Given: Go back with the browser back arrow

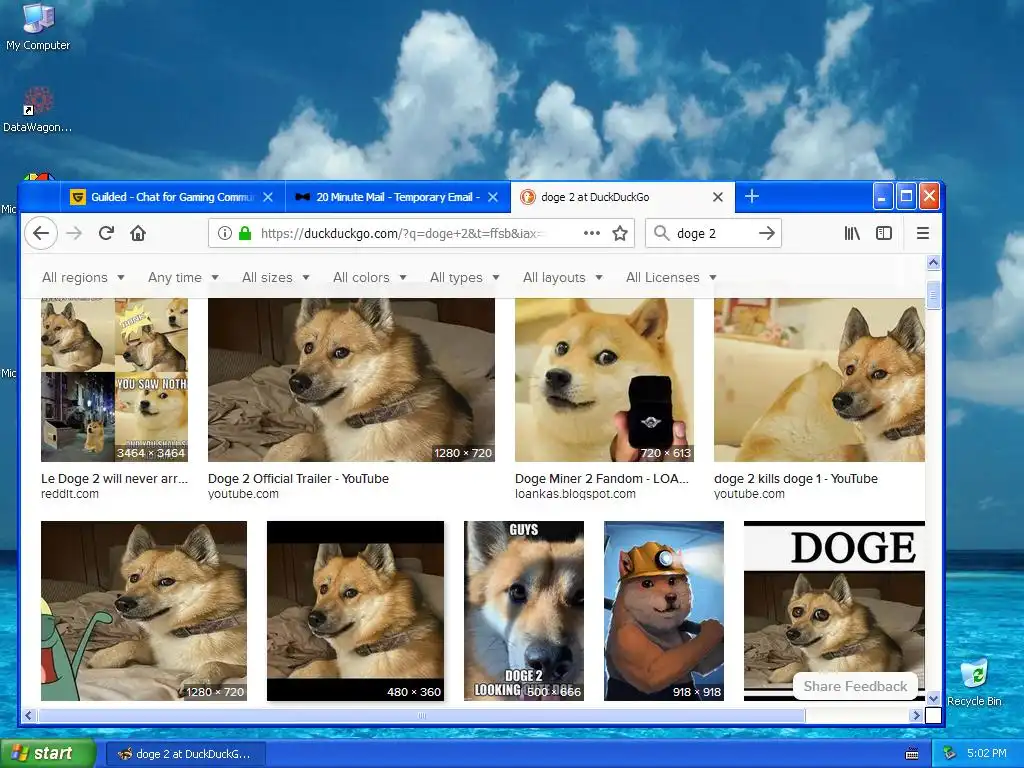Looking at the screenshot, I should pos(41,233).
